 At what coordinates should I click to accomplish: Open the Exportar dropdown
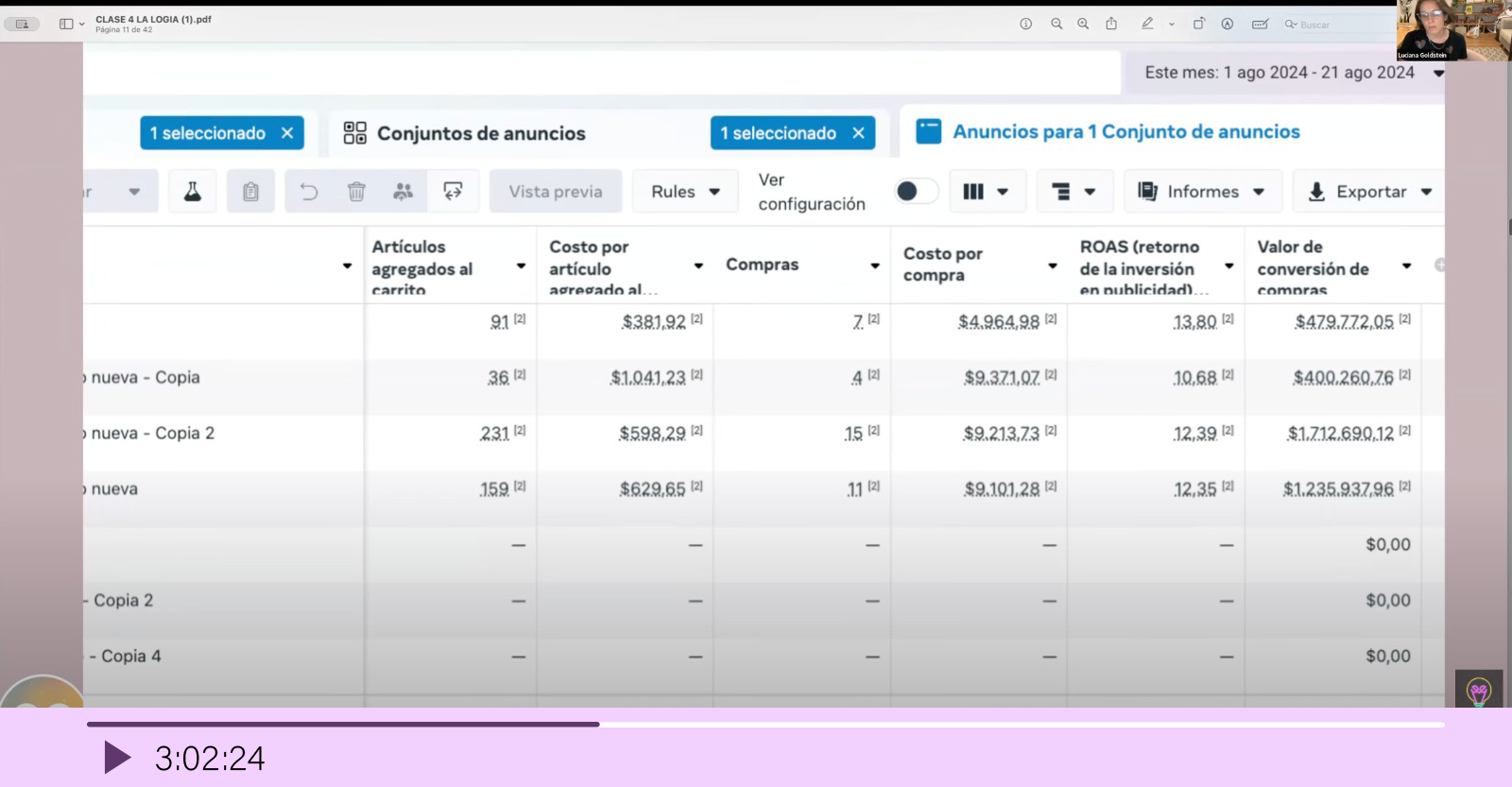(x=1370, y=192)
